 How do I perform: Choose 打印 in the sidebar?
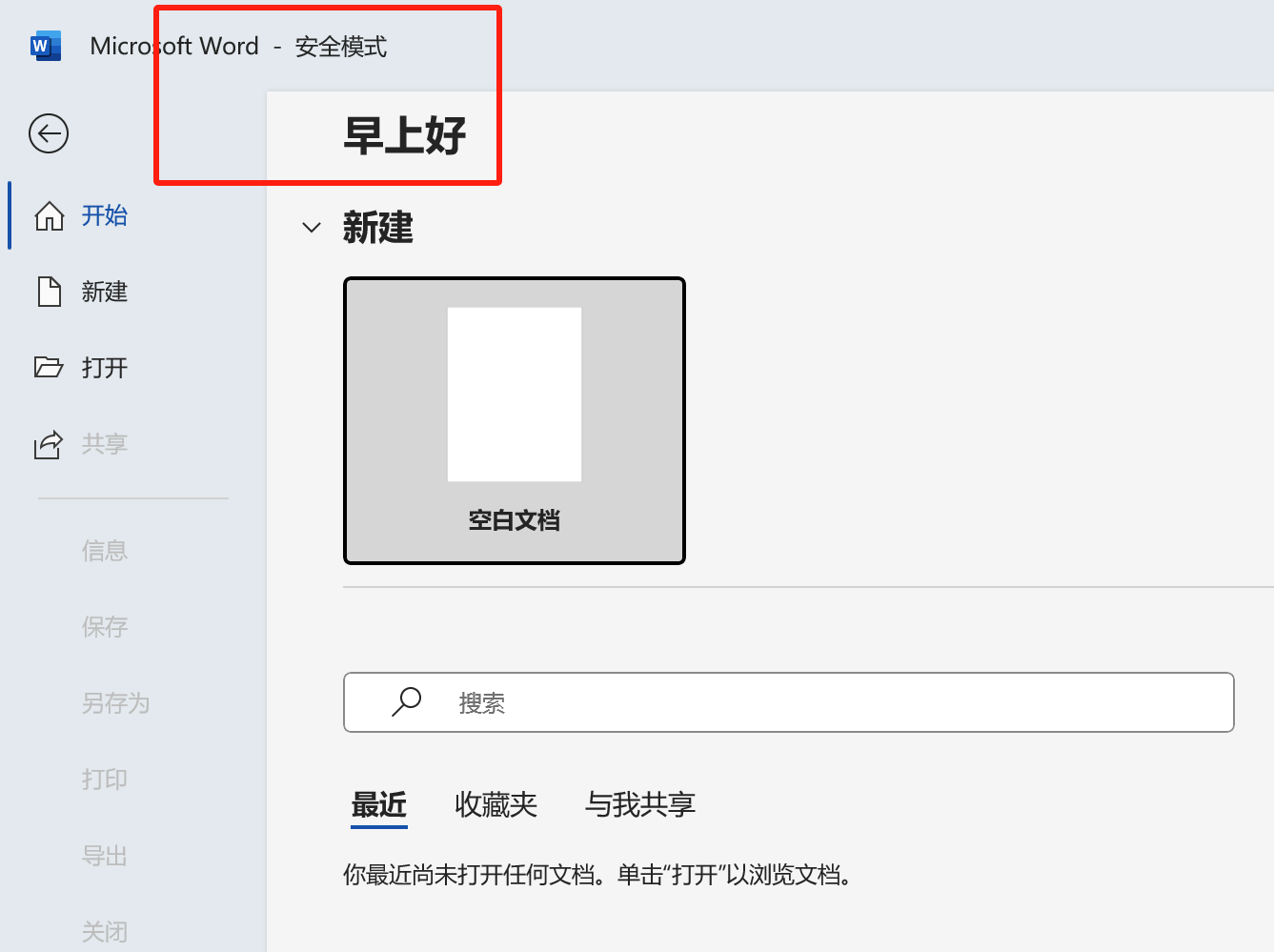[105, 780]
